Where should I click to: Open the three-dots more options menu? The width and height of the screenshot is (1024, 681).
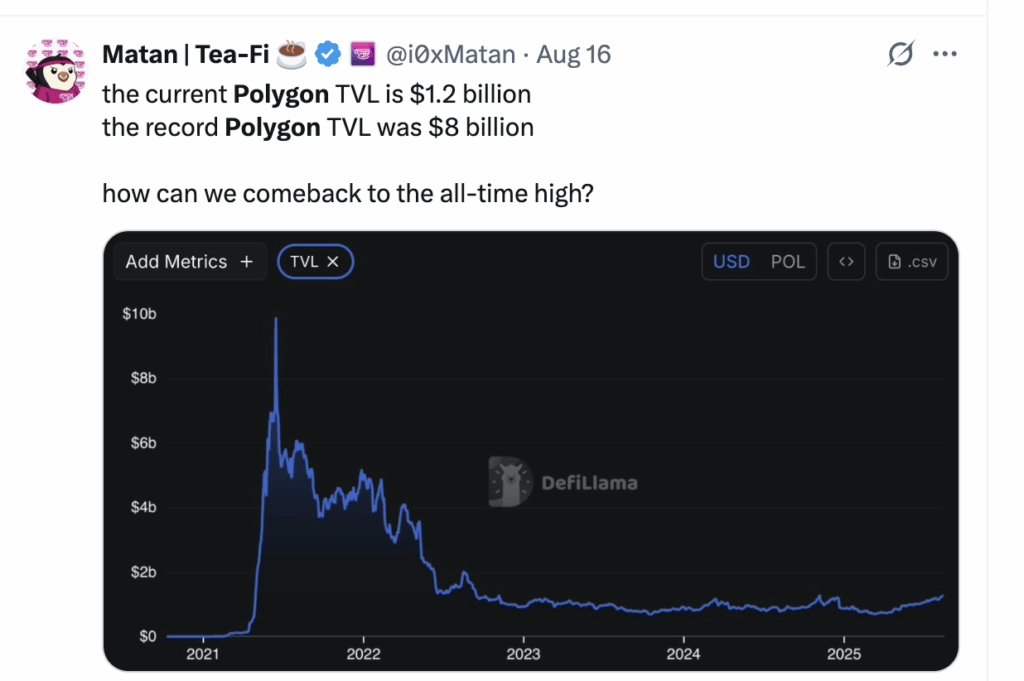pyautogui.click(x=944, y=54)
